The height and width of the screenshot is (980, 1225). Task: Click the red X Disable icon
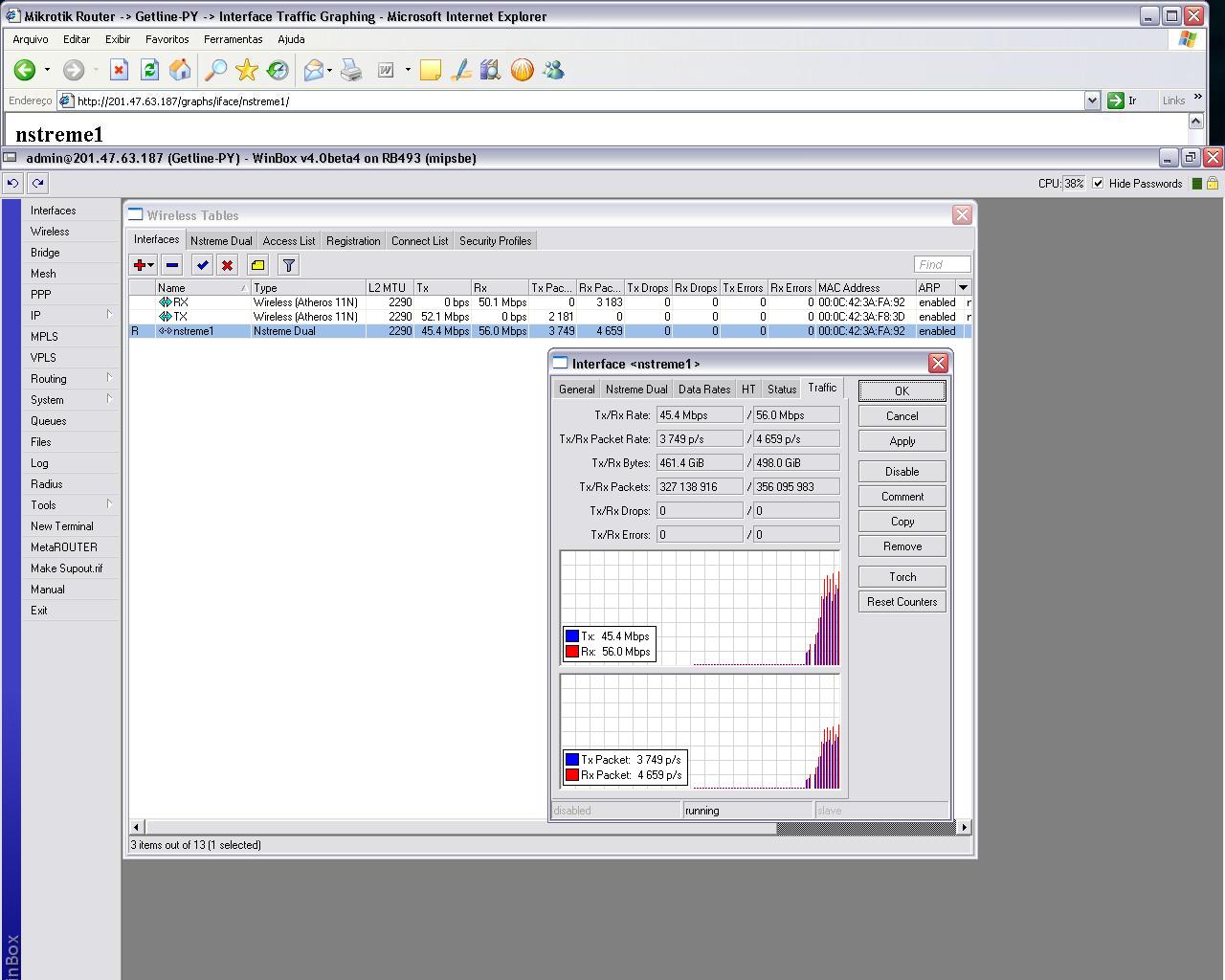pyautogui.click(x=227, y=265)
